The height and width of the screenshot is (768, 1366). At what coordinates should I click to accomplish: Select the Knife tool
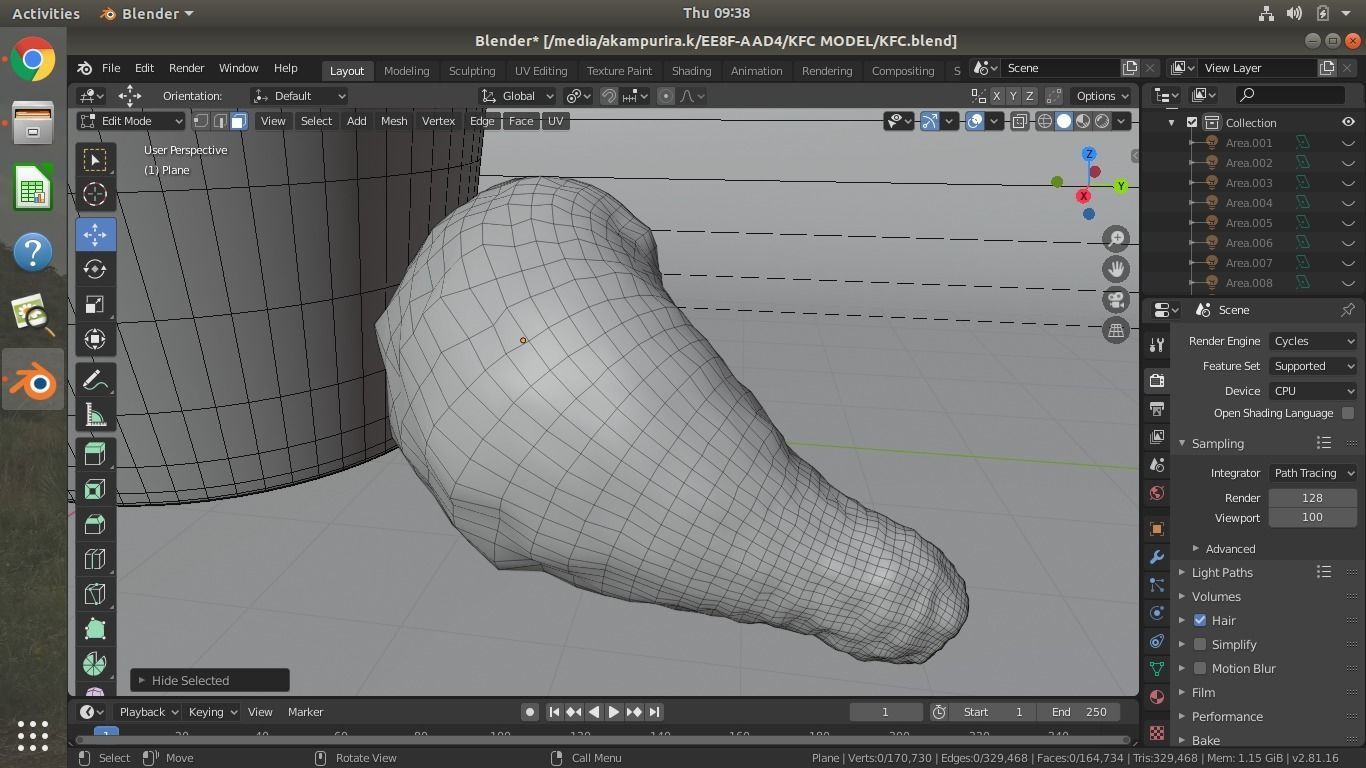tap(95, 594)
